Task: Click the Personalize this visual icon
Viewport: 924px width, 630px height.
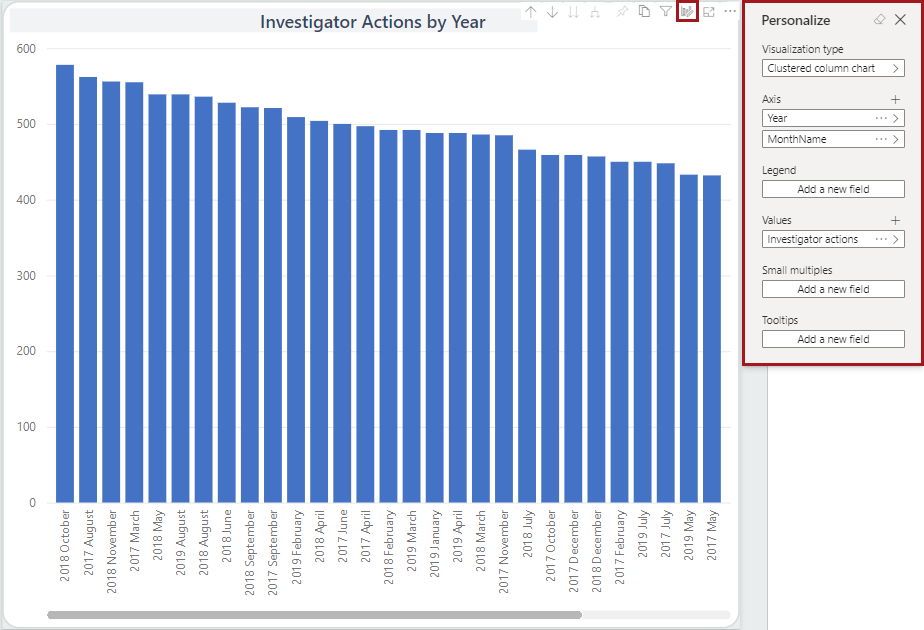Action: tap(687, 12)
